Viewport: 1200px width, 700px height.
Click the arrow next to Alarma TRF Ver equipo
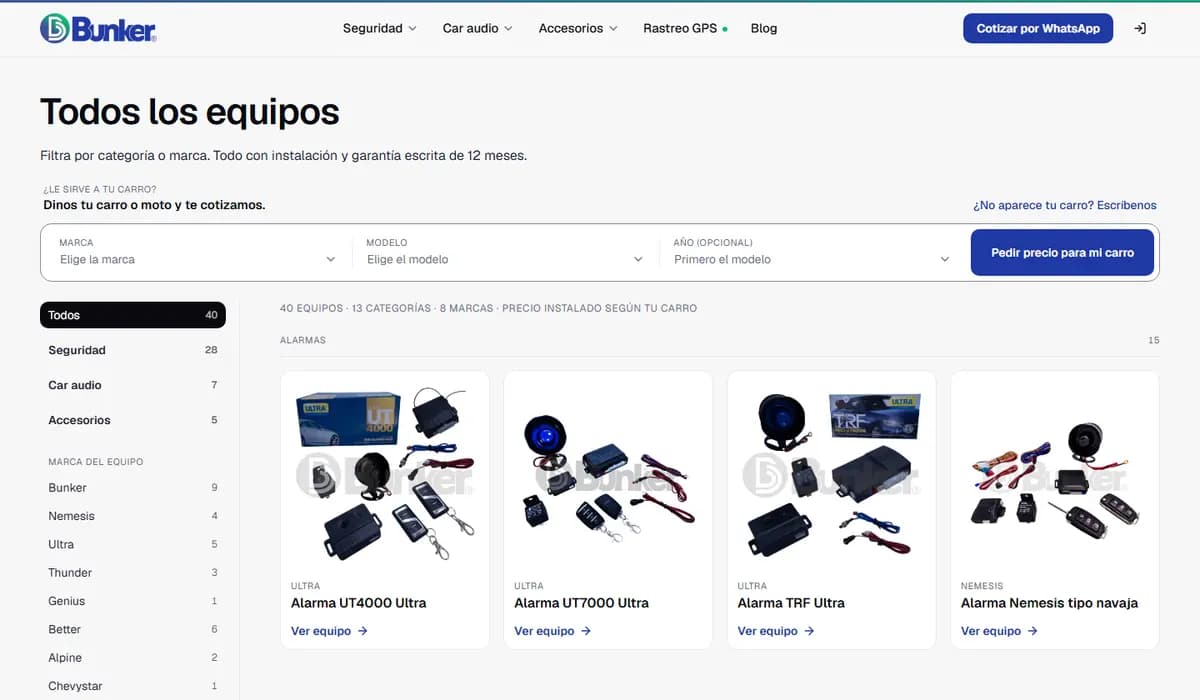tap(810, 631)
